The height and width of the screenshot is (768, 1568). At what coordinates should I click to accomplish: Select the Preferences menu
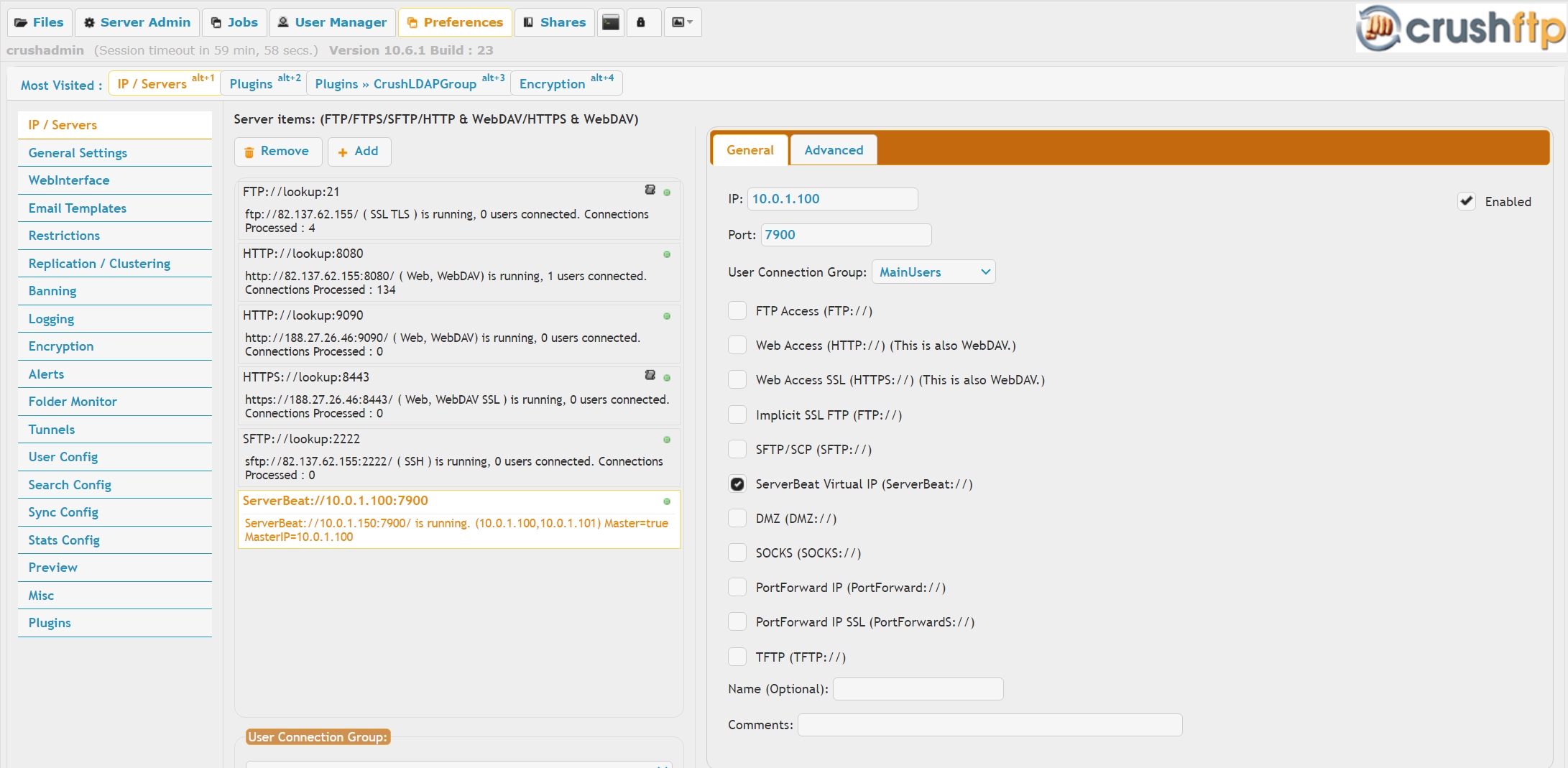(455, 22)
